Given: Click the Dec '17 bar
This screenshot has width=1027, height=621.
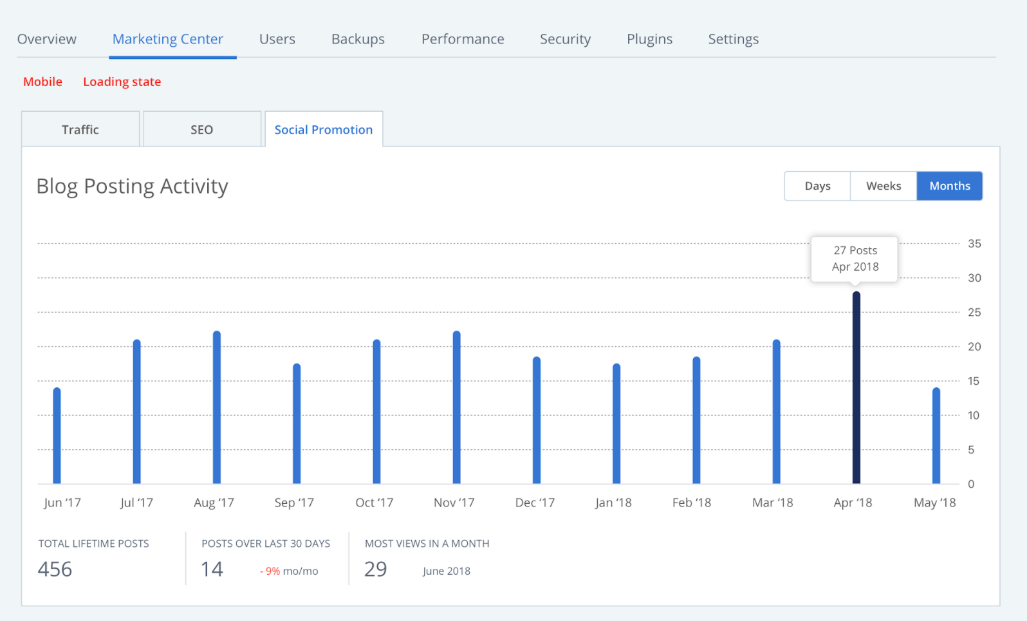Looking at the screenshot, I should (536, 420).
